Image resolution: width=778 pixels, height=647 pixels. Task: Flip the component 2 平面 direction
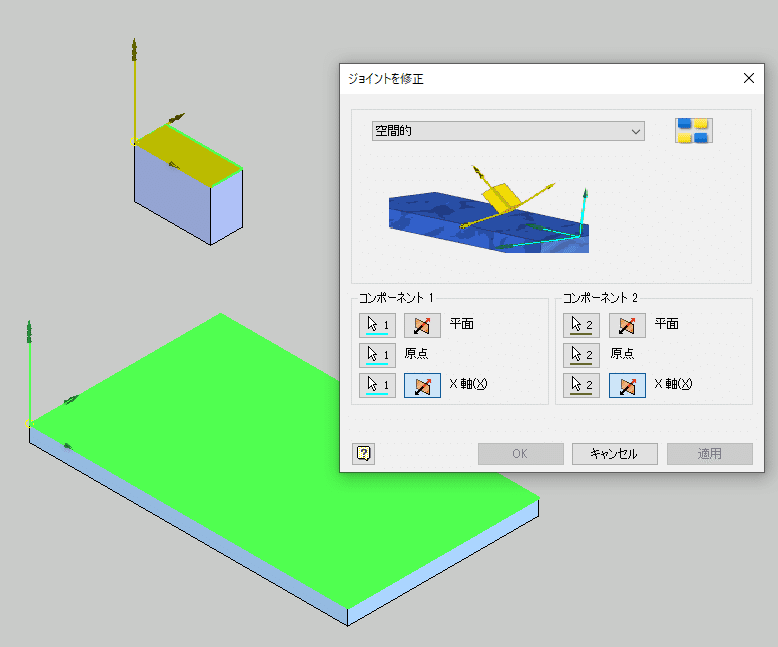pos(627,325)
